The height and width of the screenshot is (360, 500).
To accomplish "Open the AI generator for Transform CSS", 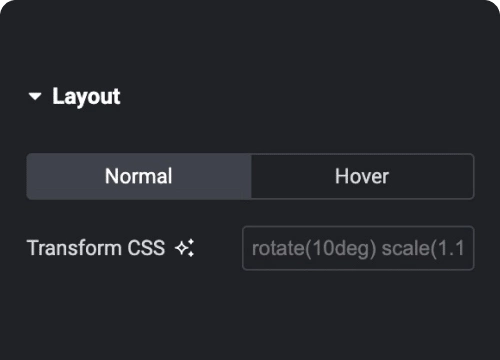I will click(185, 248).
